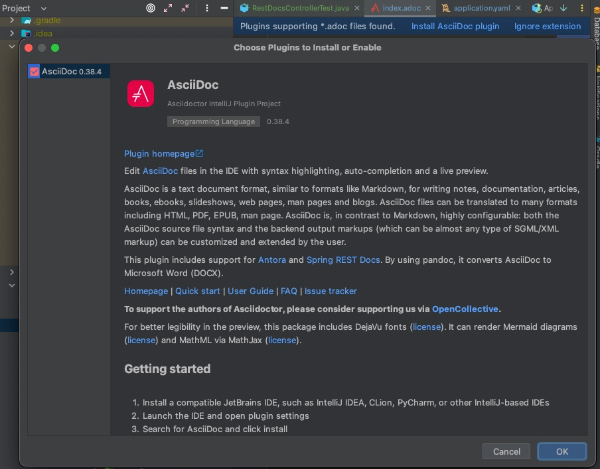Click the Programming Language tag
The height and width of the screenshot is (469, 600).
click(214, 122)
